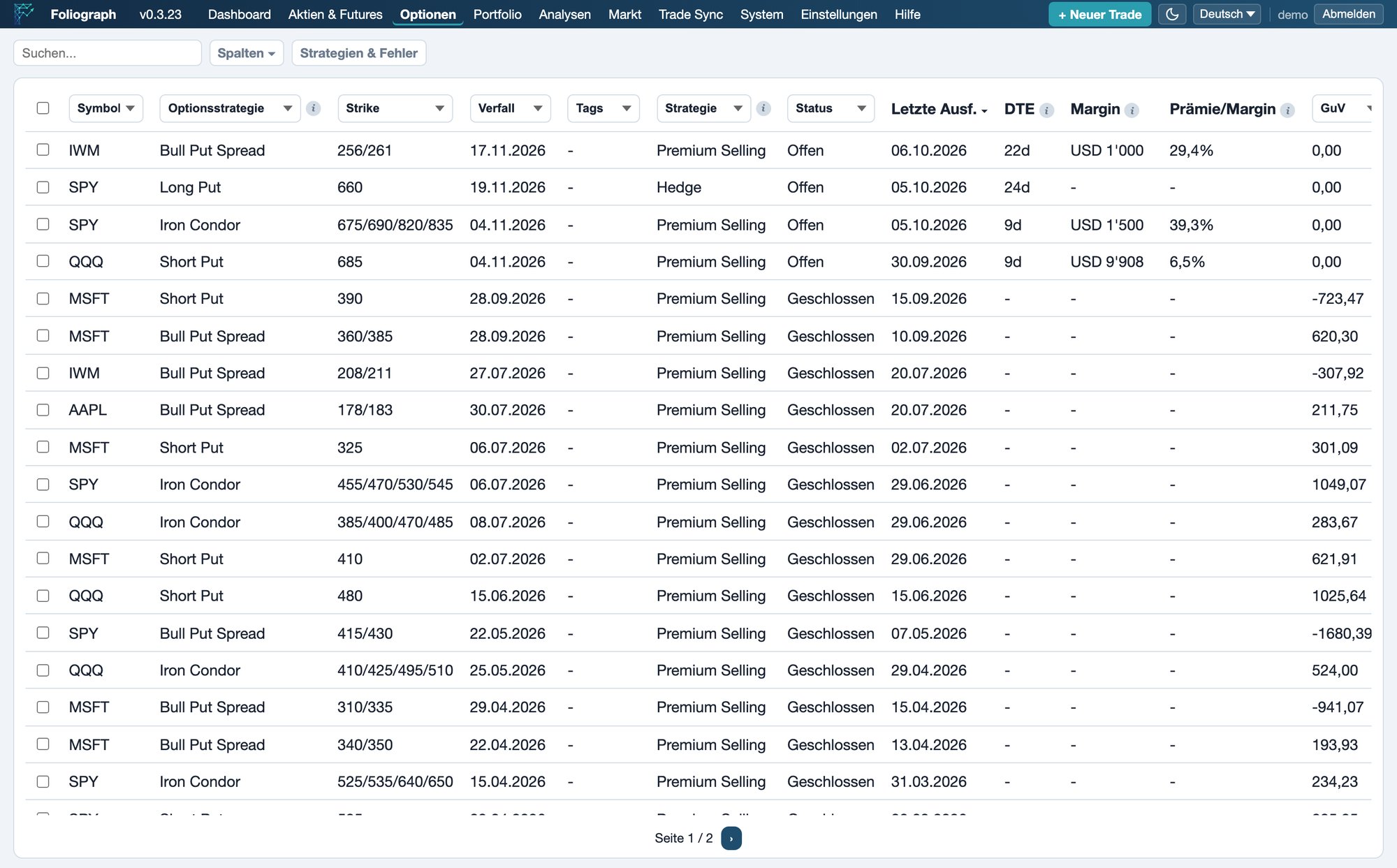The image size is (1397, 868).
Task: Open the Status filter dropdown
Action: pyautogui.click(x=831, y=108)
